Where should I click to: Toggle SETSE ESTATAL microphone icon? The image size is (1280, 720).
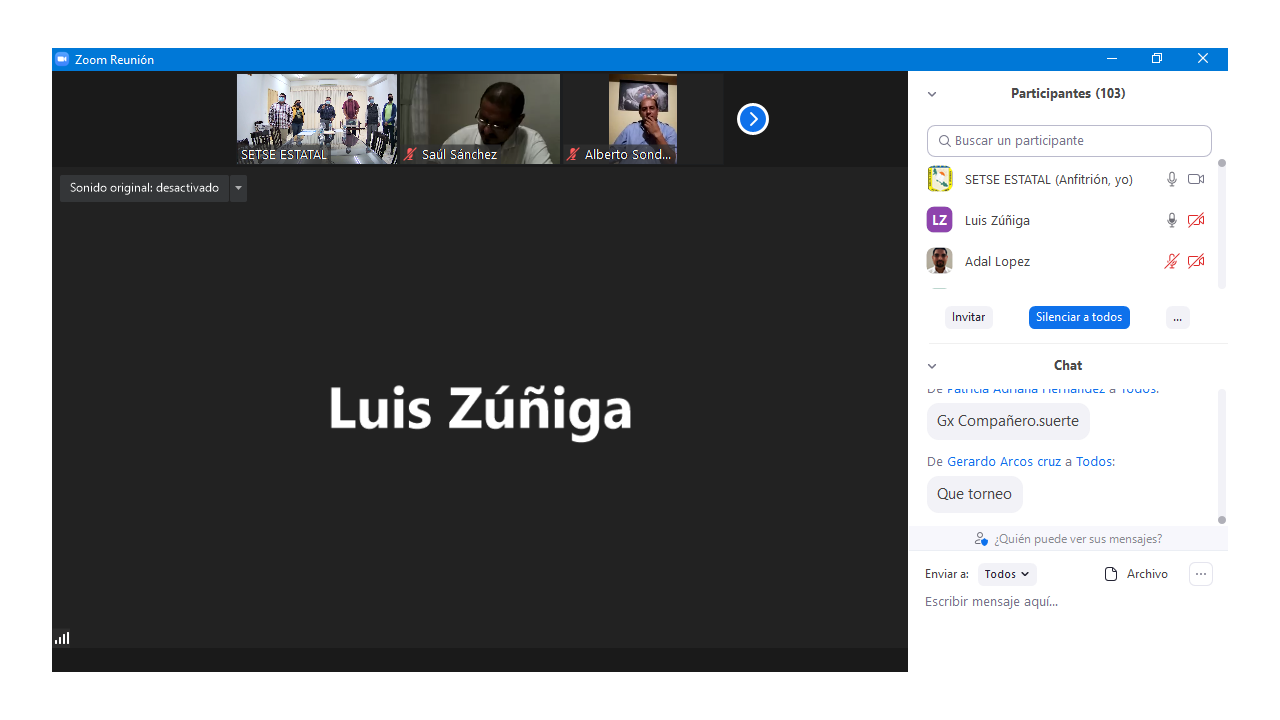pos(1172,179)
